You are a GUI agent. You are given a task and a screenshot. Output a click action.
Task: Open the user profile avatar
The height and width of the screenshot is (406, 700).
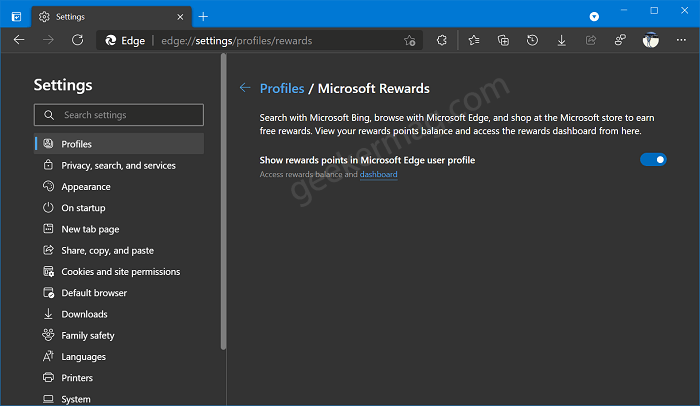pyautogui.click(x=650, y=41)
